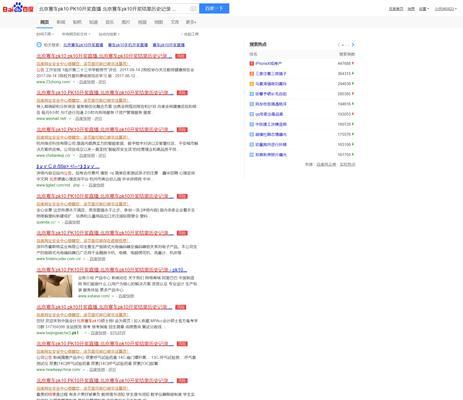463x400 pixels.
Task: Open the 时间不限 time filter dropdown
Action: click(45, 34)
